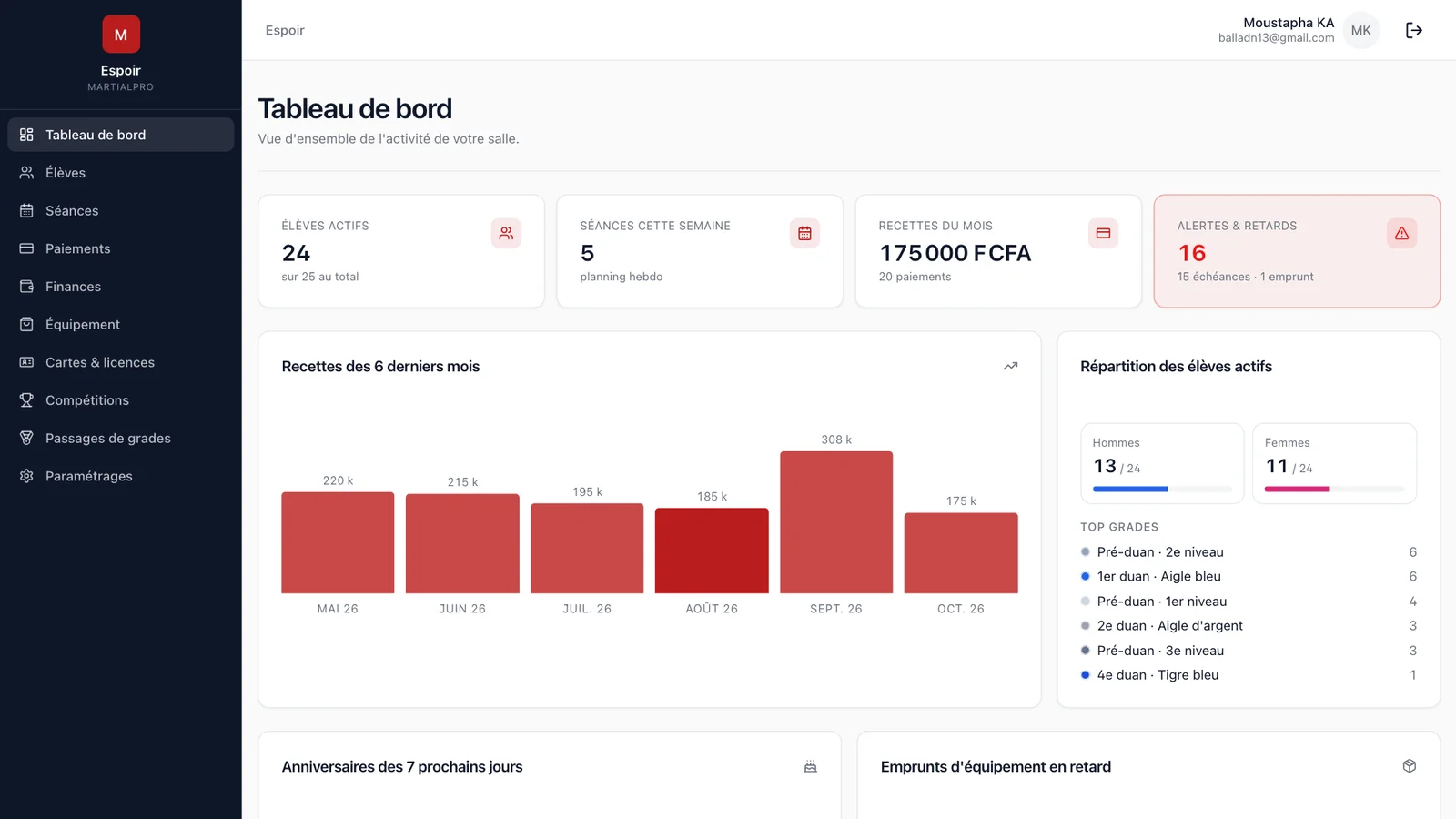Click the trend arrow icon on Recettes chart

tap(1010, 366)
